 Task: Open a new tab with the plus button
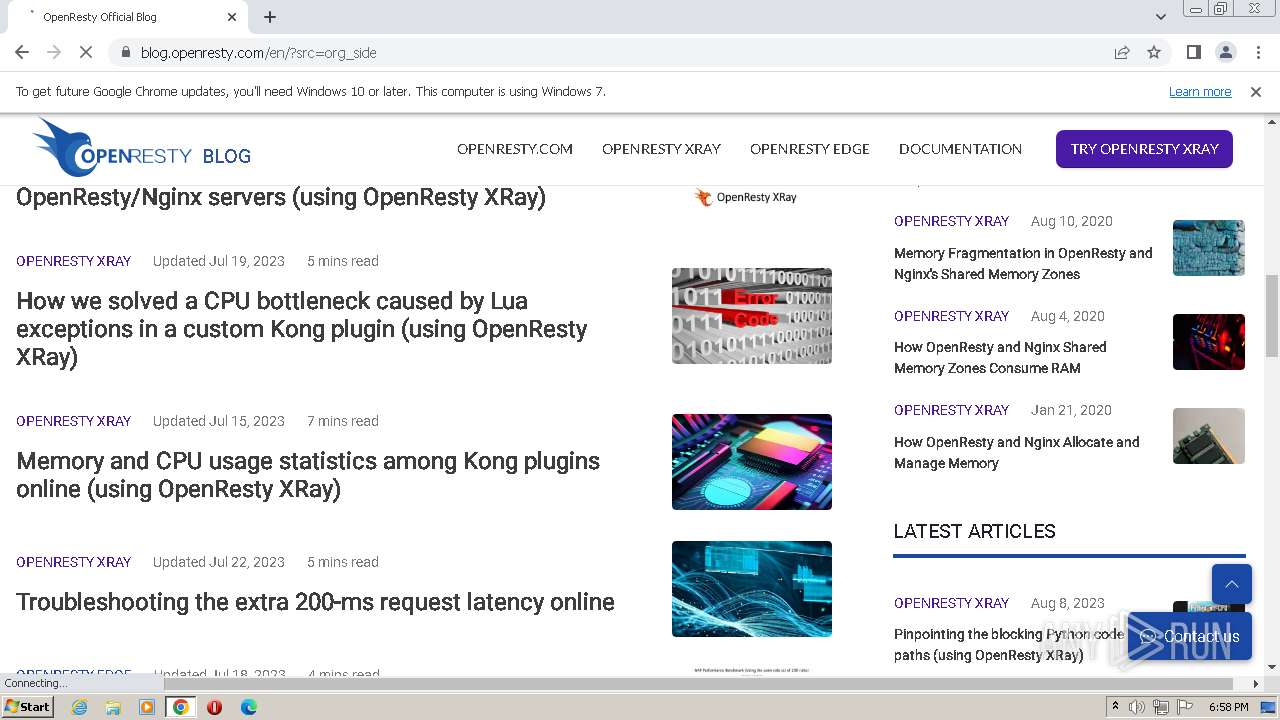click(x=270, y=17)
